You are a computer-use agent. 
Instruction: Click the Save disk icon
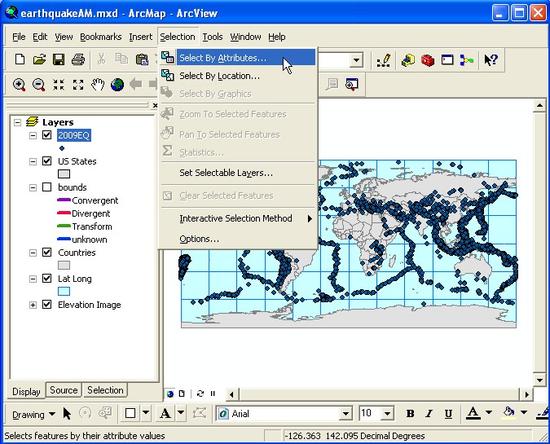coord(59,59)
